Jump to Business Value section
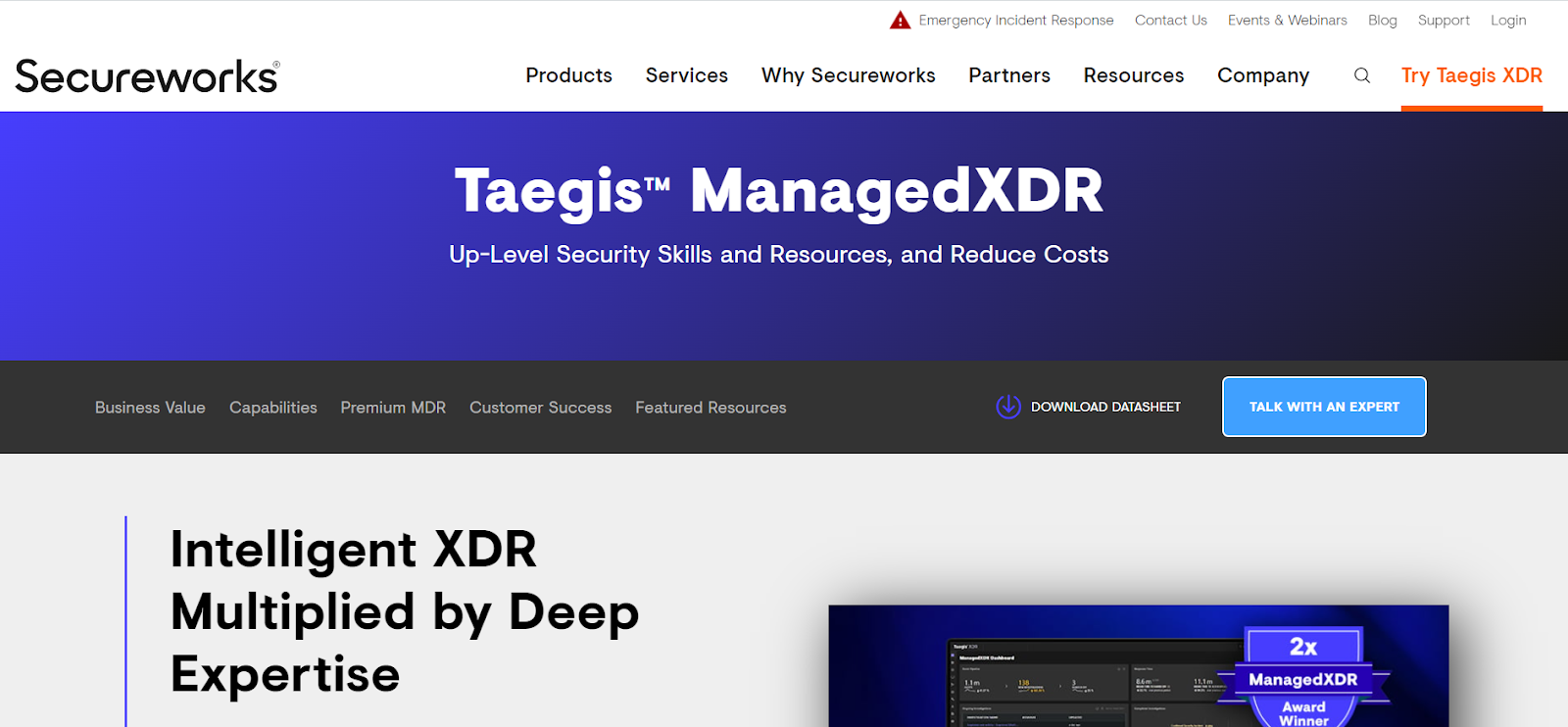The image size is (1568, 727). 150,408
